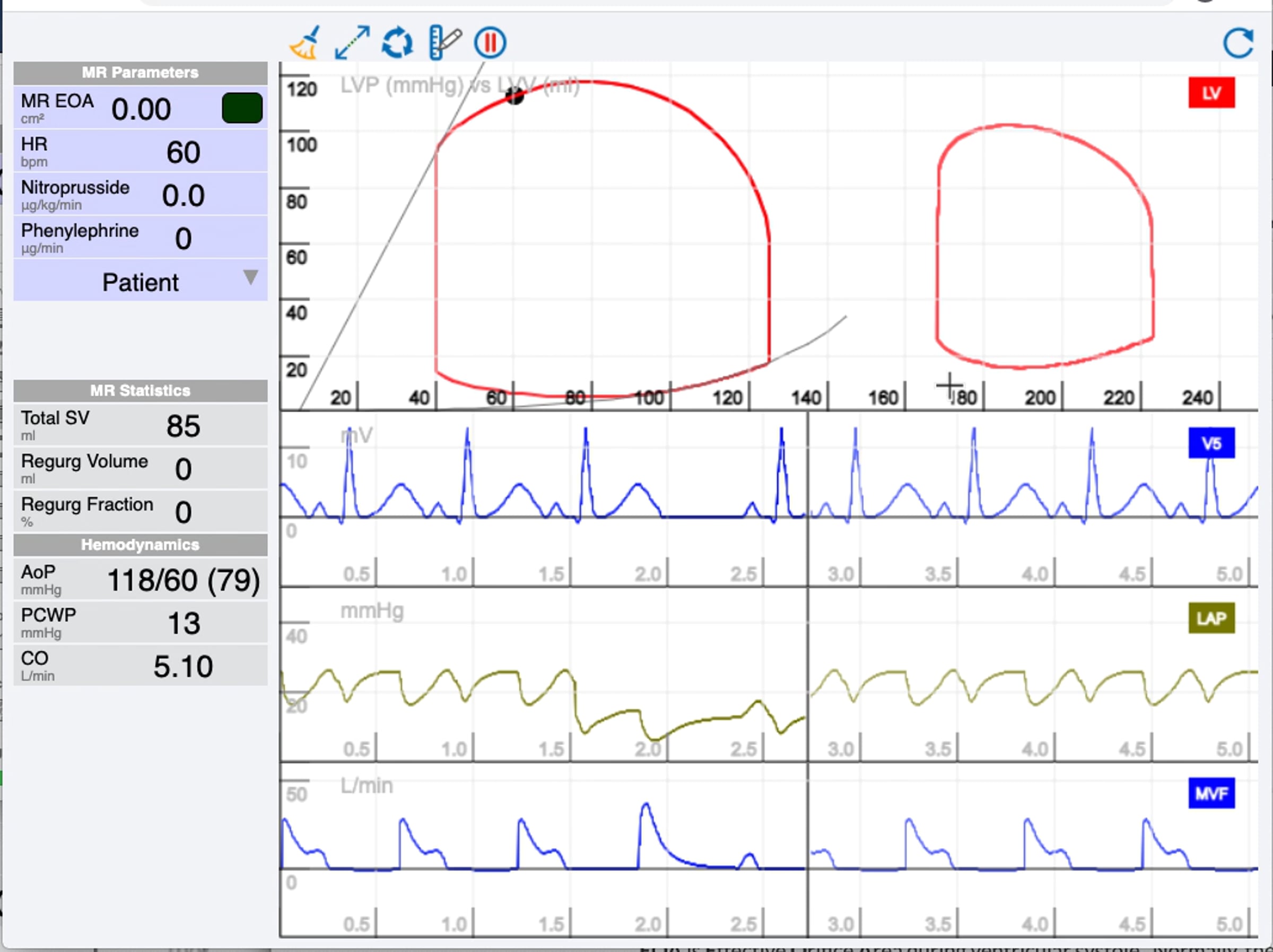Click the dropdown triangle next to Patient
The height and width of the screenshot is (952, 1273).
250,277
